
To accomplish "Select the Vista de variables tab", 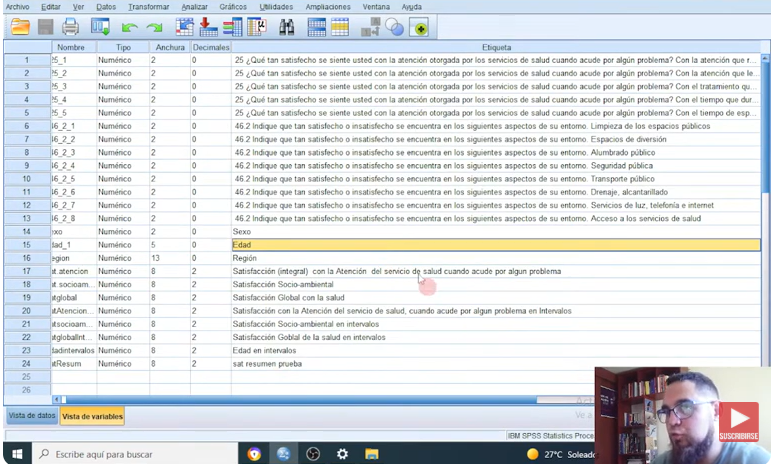I will (x=92, y=416).
